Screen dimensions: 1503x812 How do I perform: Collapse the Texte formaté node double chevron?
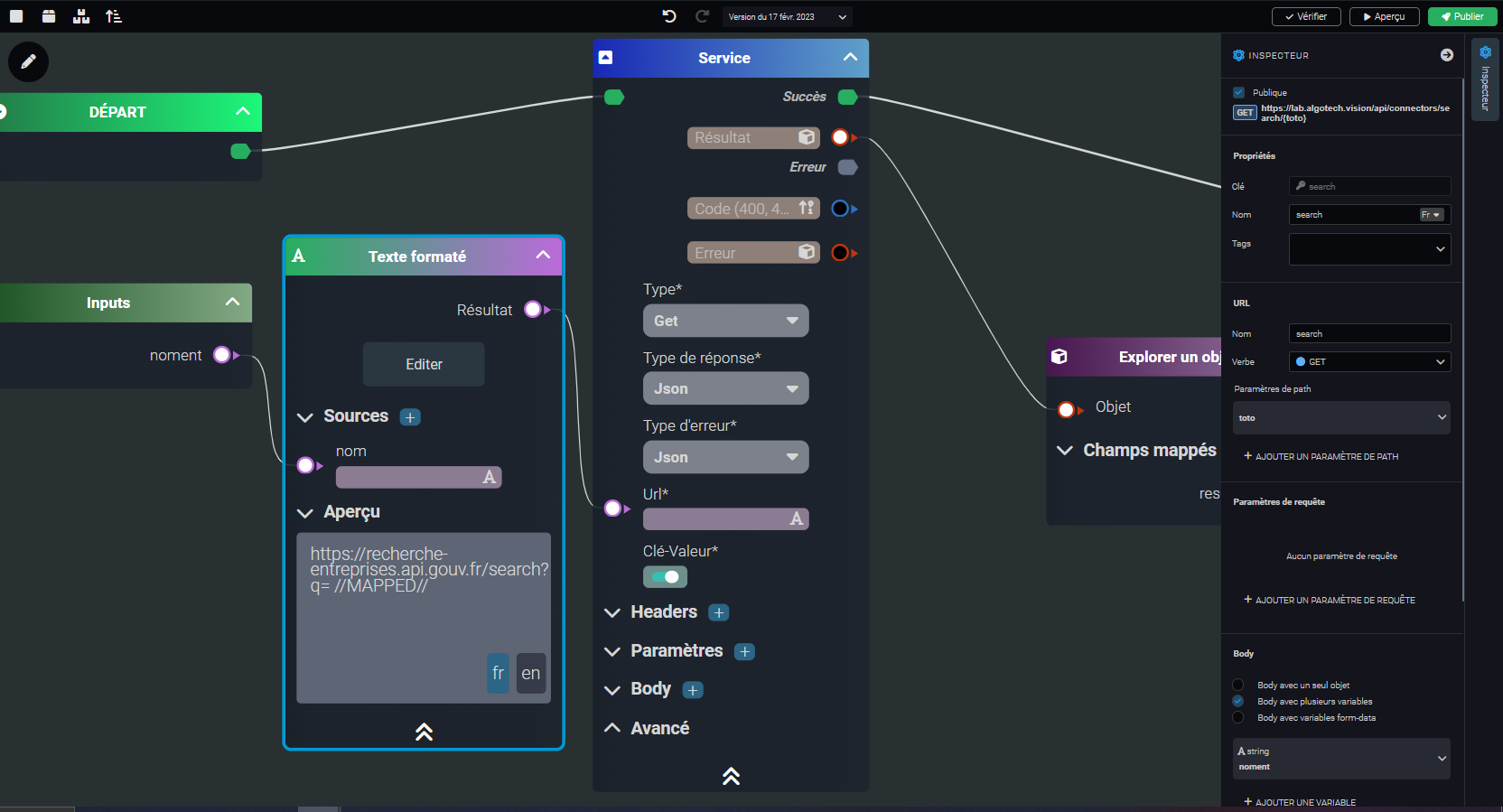click(424, 732)
